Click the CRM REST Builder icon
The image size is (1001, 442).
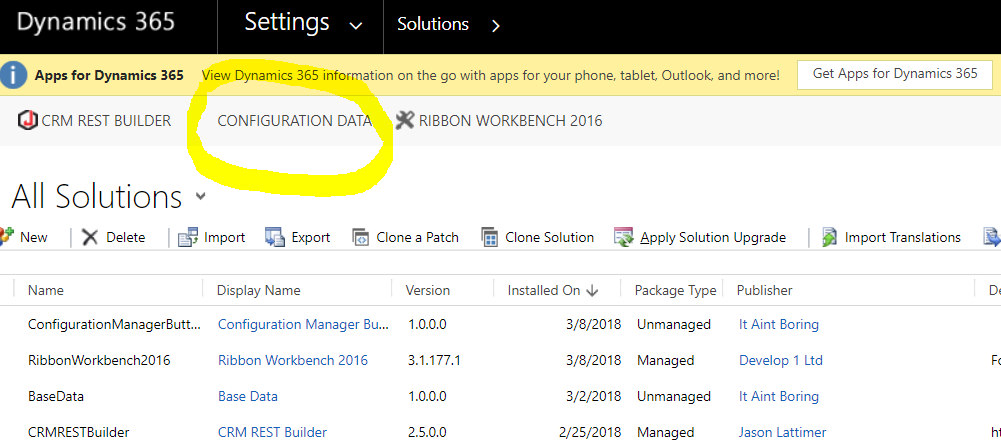pos(28,120)
